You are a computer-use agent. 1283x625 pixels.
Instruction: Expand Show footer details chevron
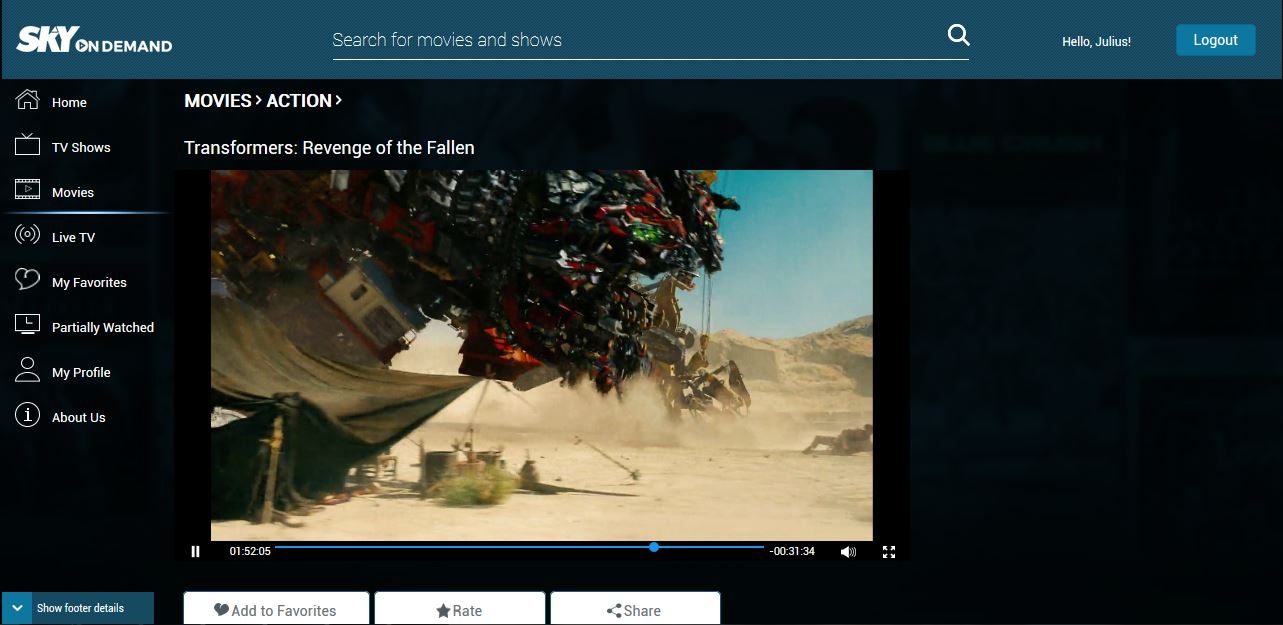pyautogui.click(x=17, y=608)
